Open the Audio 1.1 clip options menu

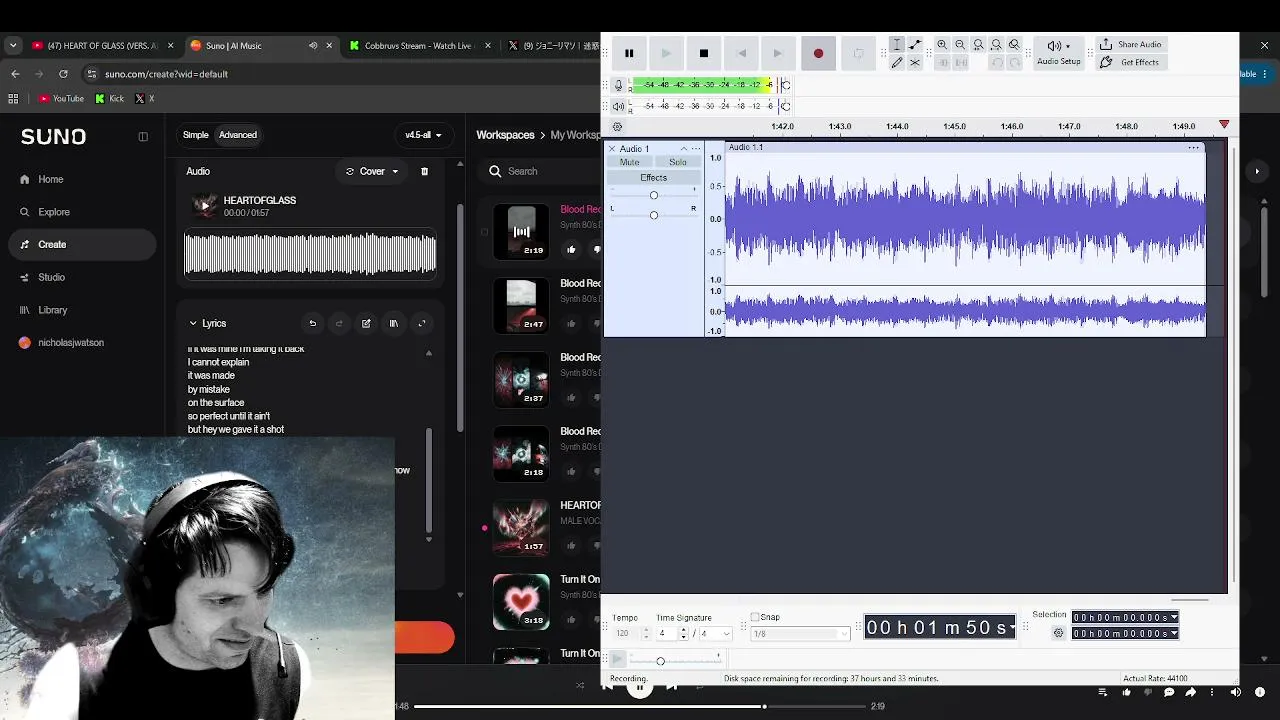pyautogui.click(x=1193, y=147)
